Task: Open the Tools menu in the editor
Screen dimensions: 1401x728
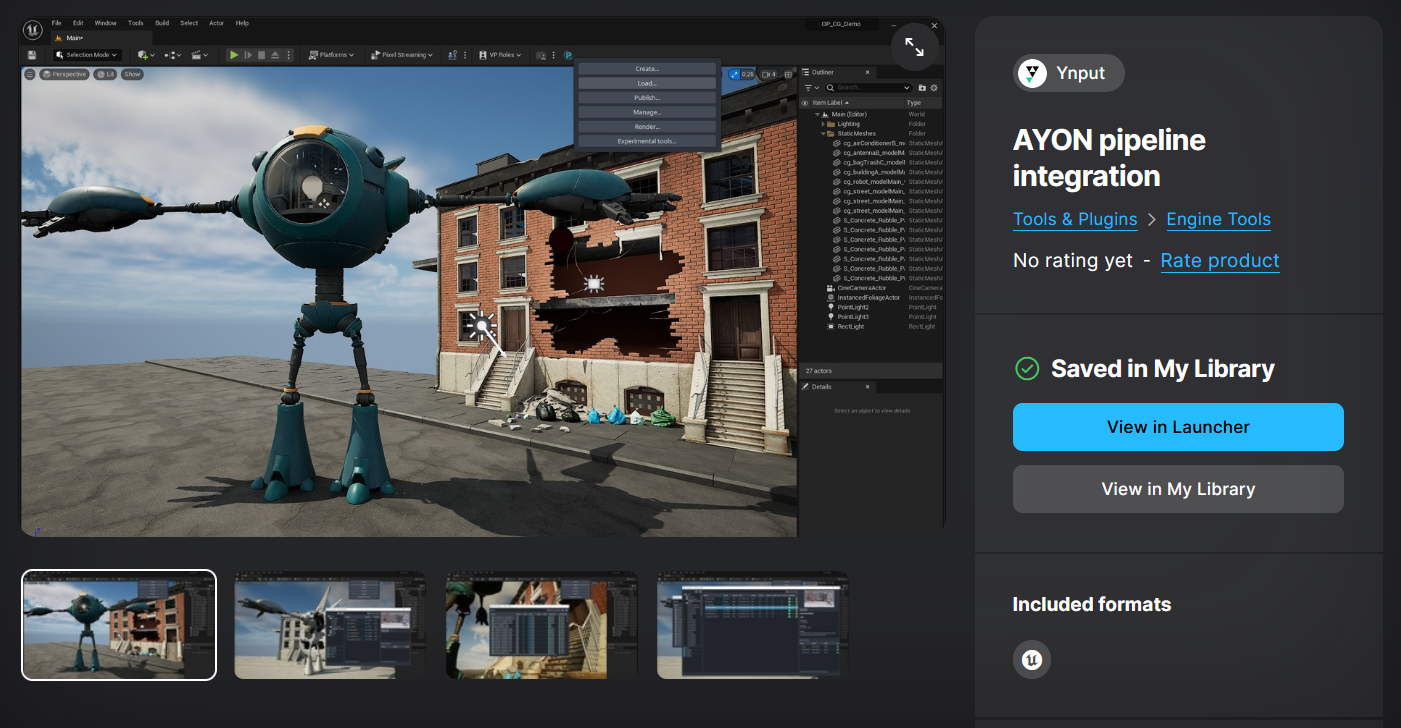Action: (136, 23)
